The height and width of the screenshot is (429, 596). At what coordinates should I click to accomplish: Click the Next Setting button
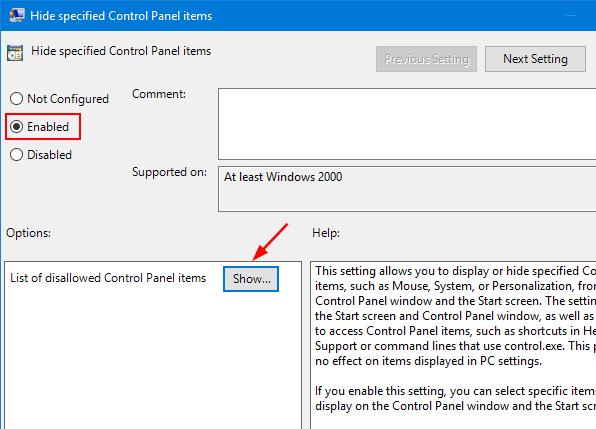[535, 59]
